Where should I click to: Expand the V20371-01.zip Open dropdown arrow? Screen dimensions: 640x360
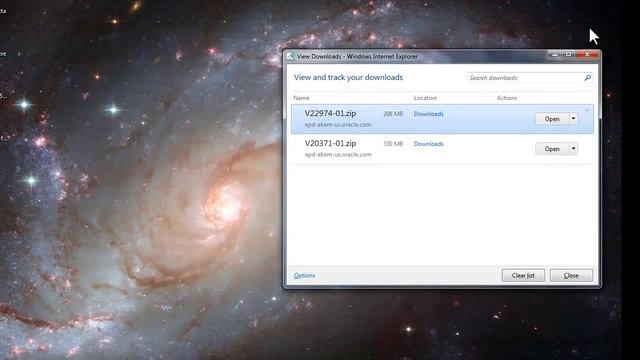[x=573, y=149]
